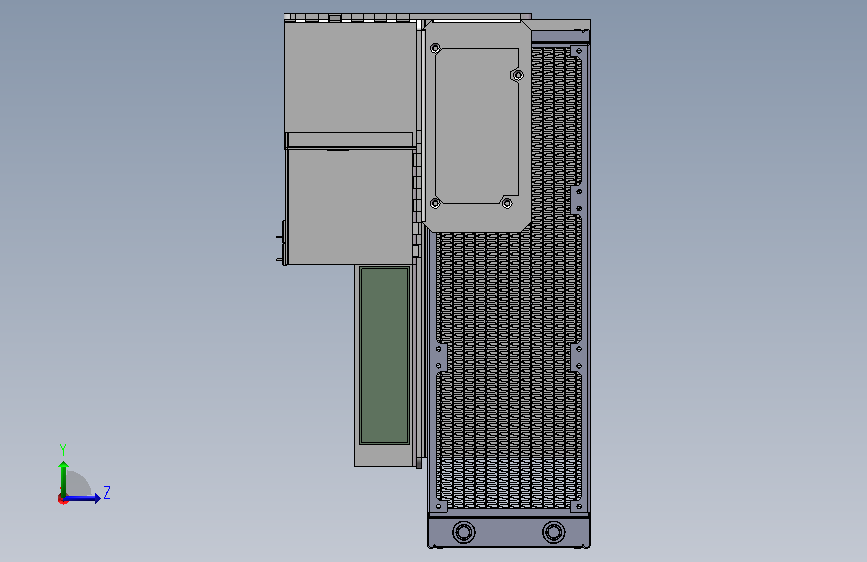Select the bottom-left screw on the pump cover plate
This screenshot has height=562, width=867.
pos(435,203)
